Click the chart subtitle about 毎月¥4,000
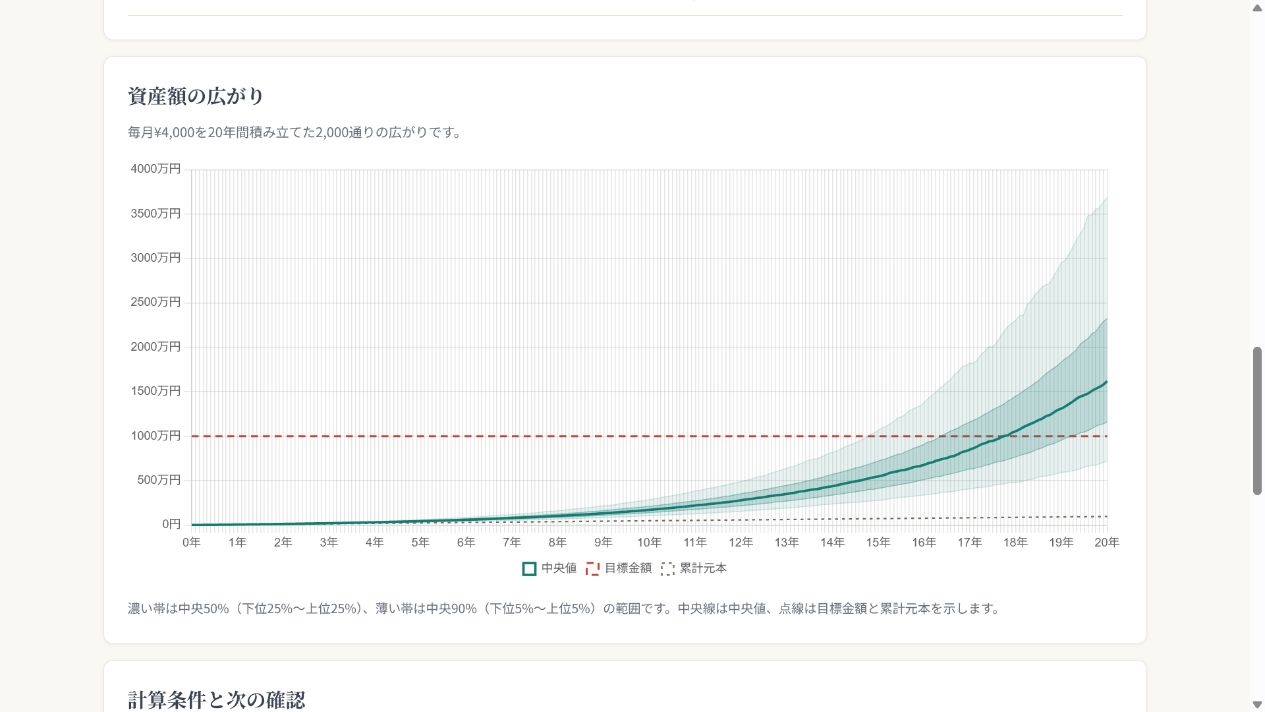Image resolution: width=1265 pixels, height=712 pixels. tap(296, 132)
